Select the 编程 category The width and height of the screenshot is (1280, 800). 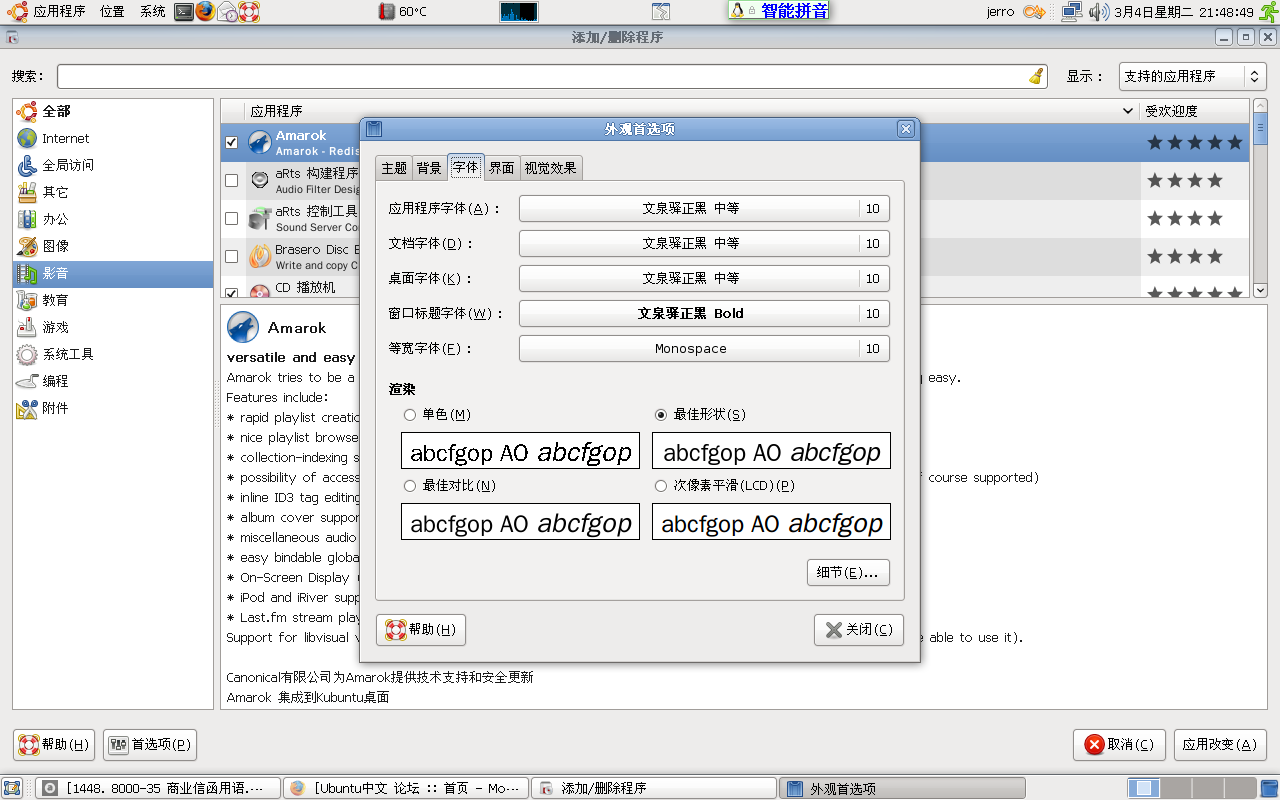(113, 381)
